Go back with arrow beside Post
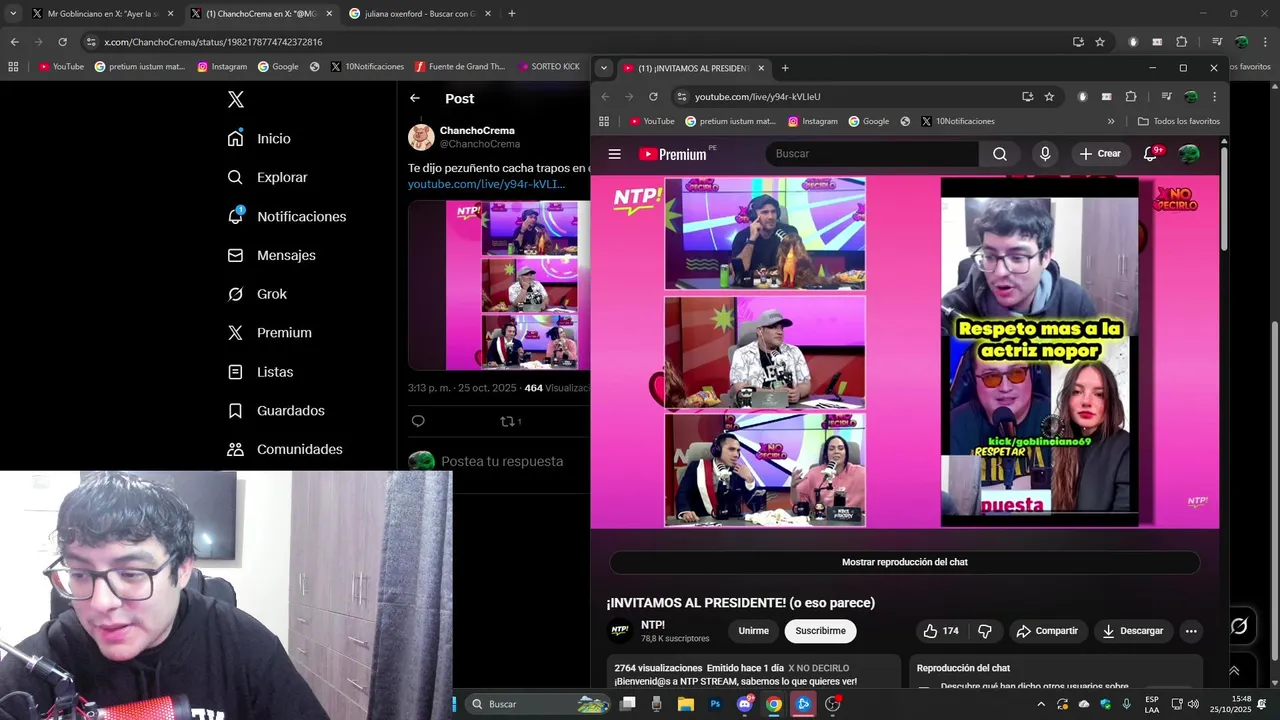Image resolution: width=1280 pixels, height=720 pixels. [x=415, y=98]
